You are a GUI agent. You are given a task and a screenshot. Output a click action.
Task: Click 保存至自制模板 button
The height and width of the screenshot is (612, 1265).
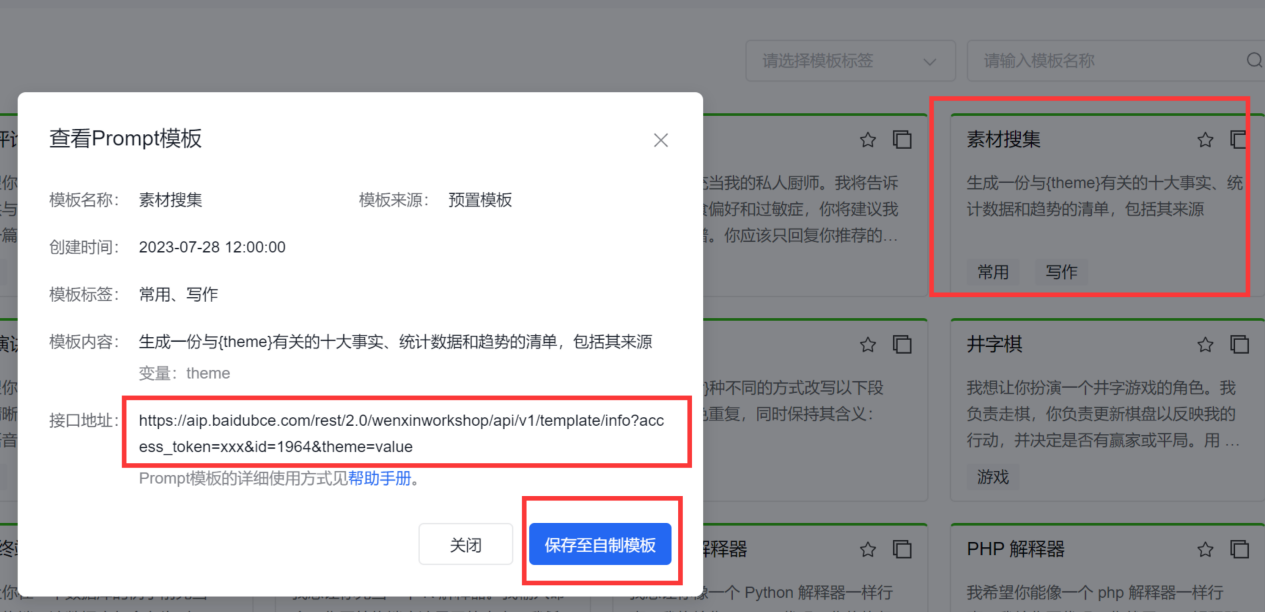tap(600, 545)
